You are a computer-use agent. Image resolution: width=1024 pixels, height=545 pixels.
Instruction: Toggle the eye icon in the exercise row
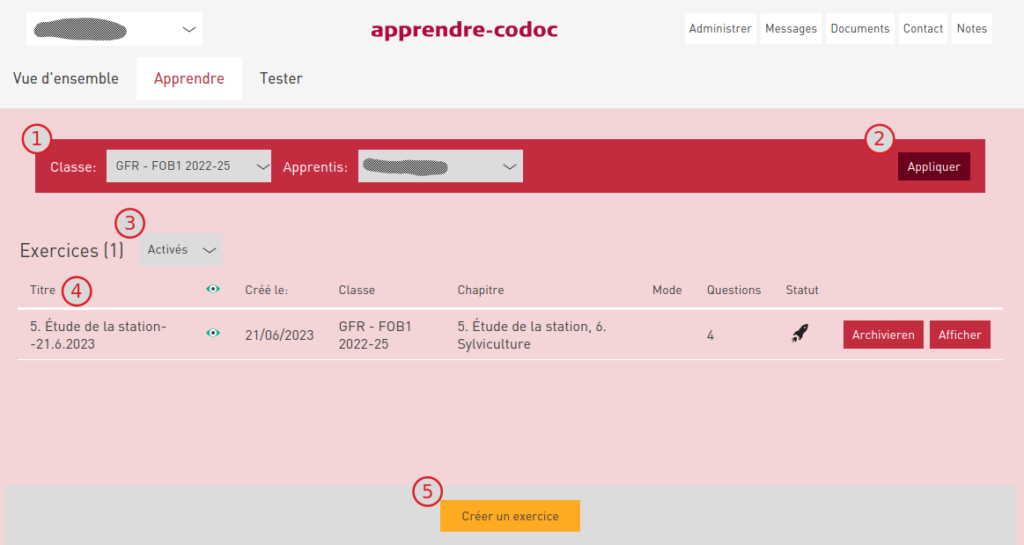point(213,334)
